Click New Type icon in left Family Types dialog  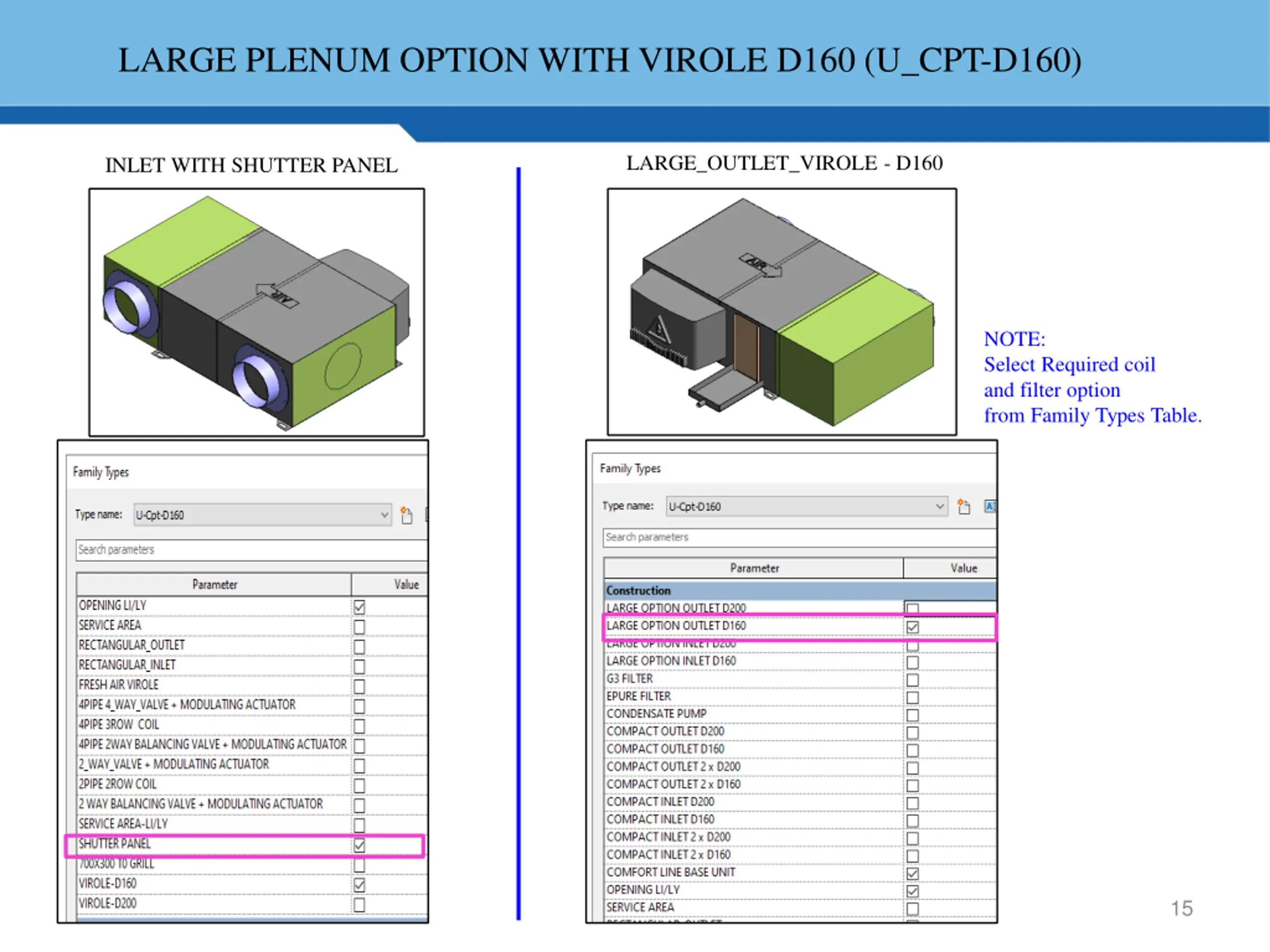point(406,515)
